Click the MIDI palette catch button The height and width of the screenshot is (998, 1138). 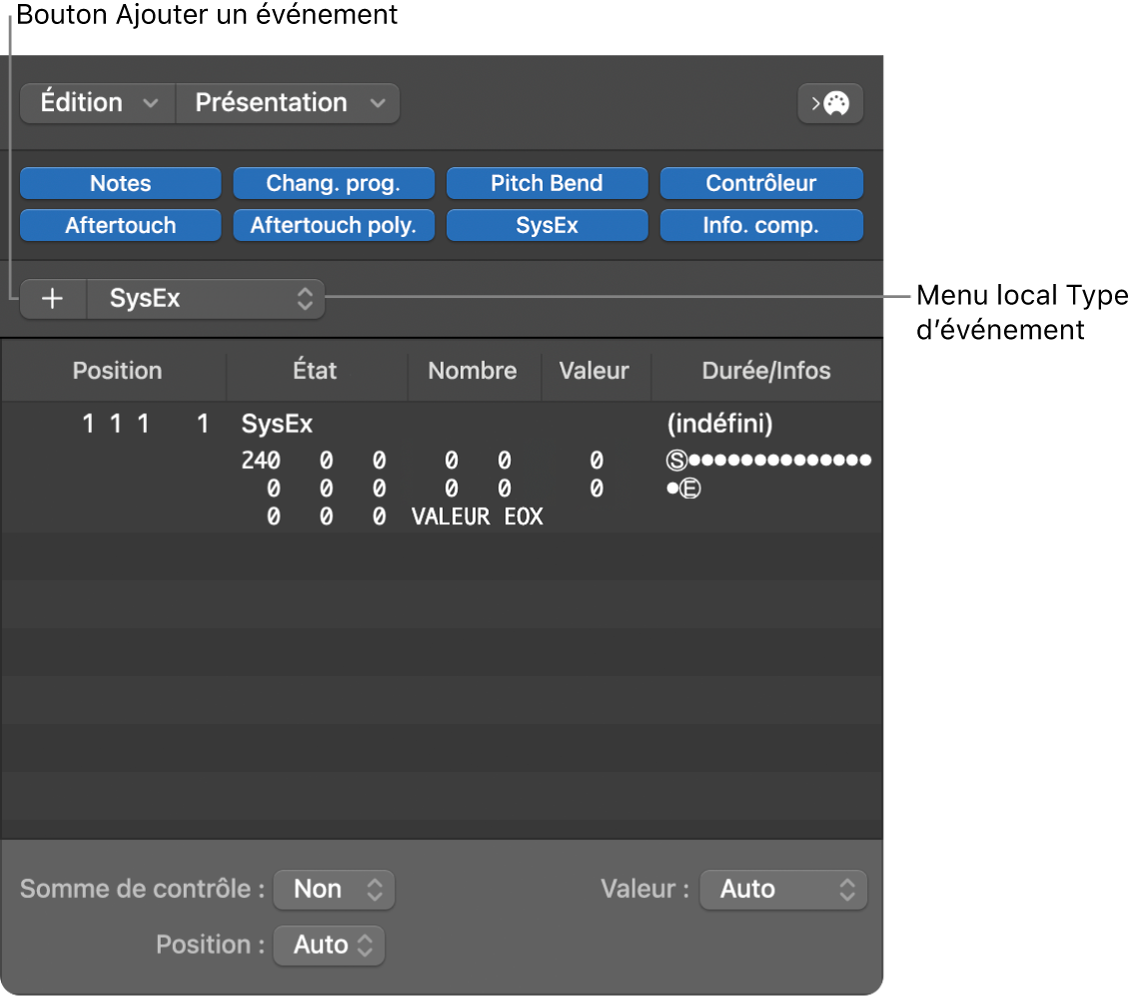tap(830, 103)
